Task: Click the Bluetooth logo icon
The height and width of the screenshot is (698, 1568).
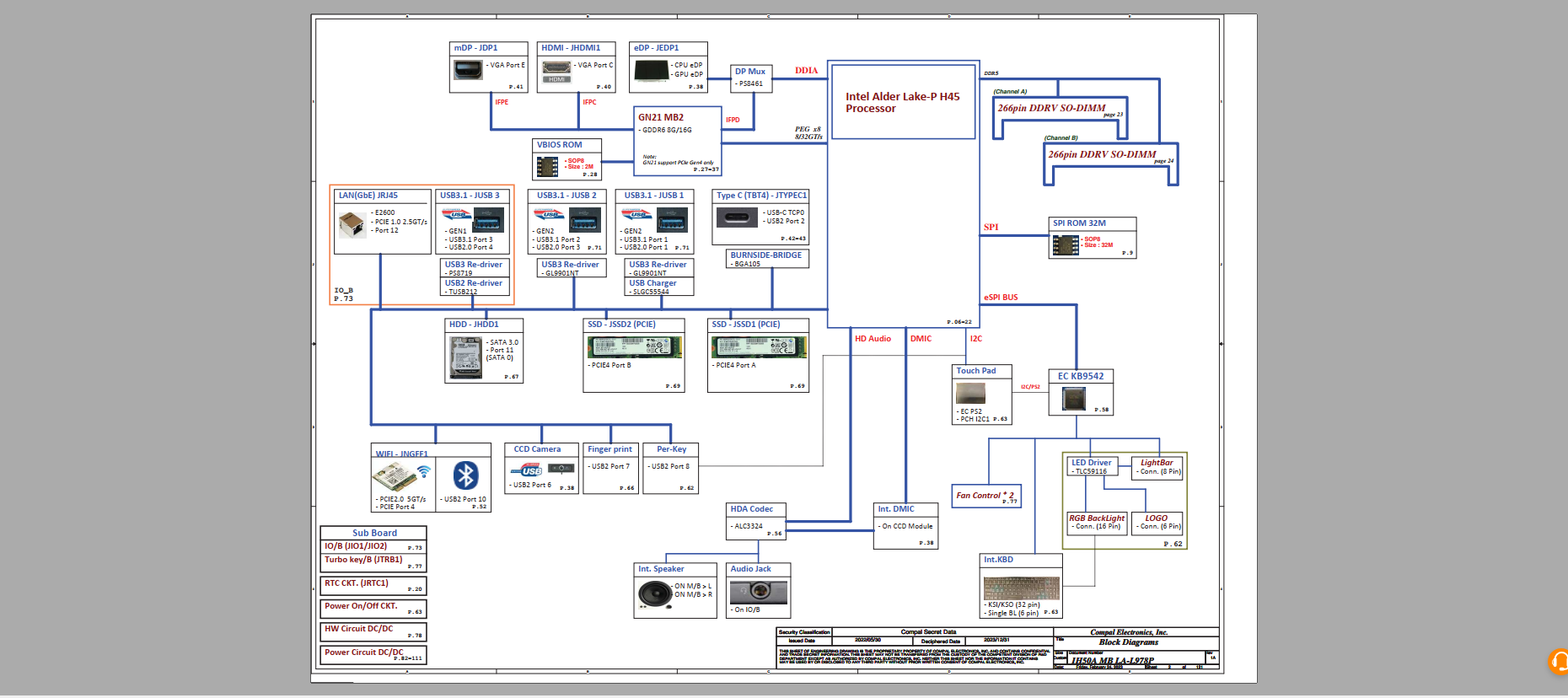Action: coord(465,475)
